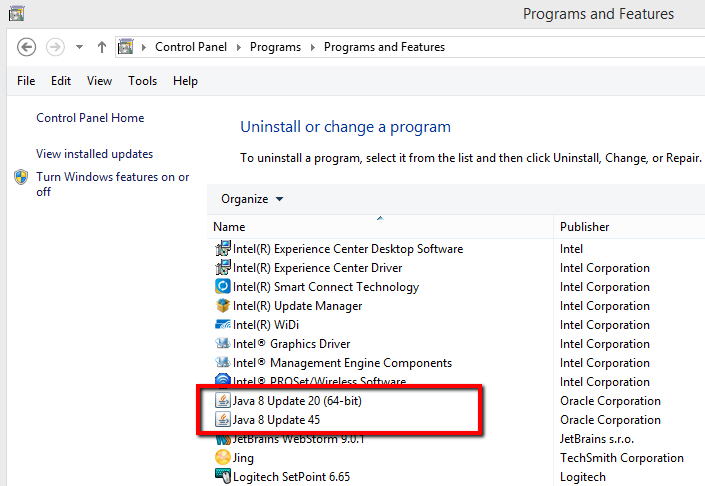Screen dimensions: 705x486
Task: Click the Intel Smart Connect Technology icon
Action: pyautogui.click(x=223, y=286)
